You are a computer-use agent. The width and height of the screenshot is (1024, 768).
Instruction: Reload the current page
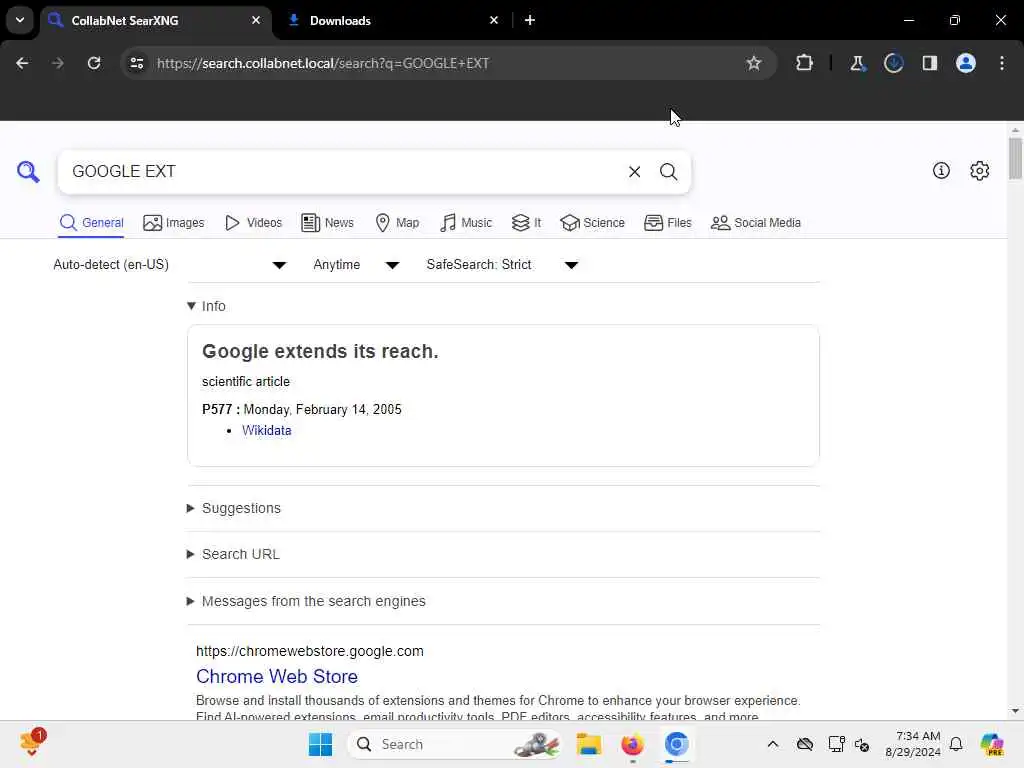(x=94, y=63)
